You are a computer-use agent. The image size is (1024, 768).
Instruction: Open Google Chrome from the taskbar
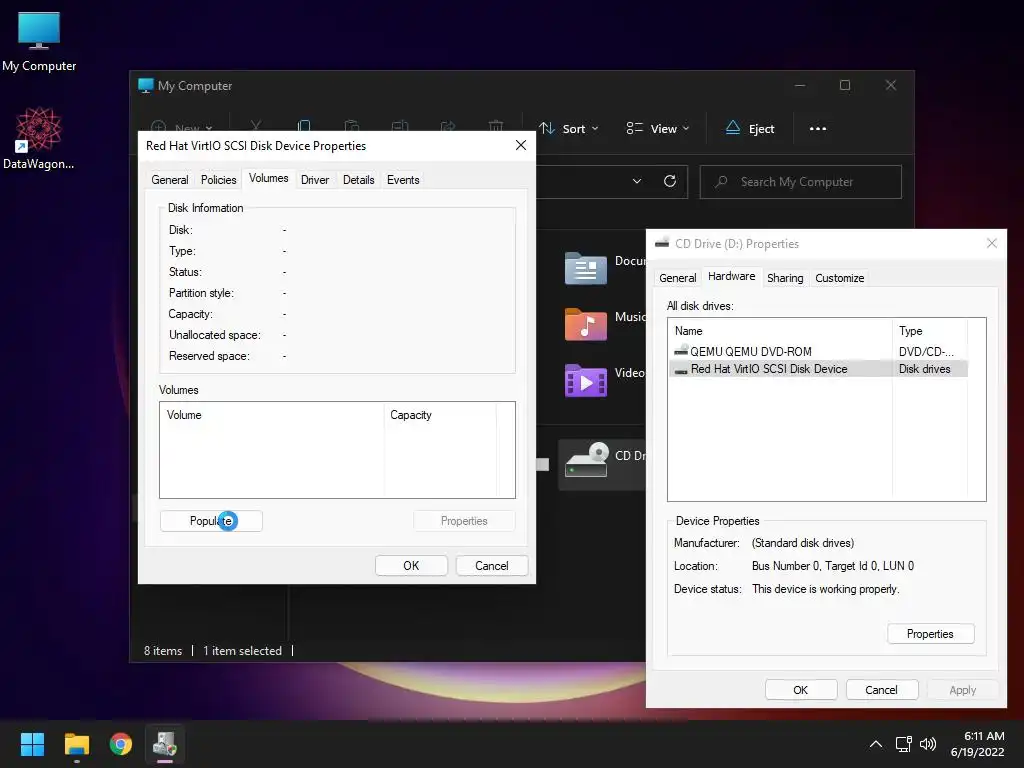tap(121, 744)
